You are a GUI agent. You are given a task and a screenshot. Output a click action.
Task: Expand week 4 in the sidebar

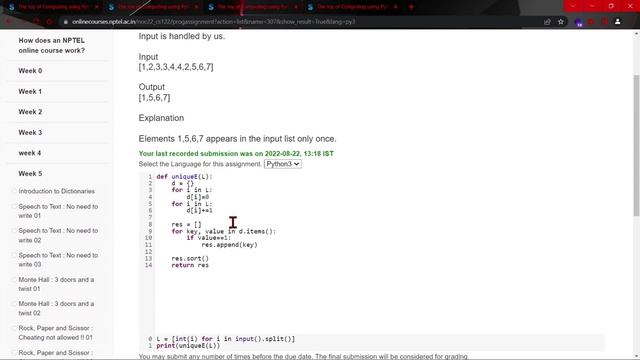point(30,153)
